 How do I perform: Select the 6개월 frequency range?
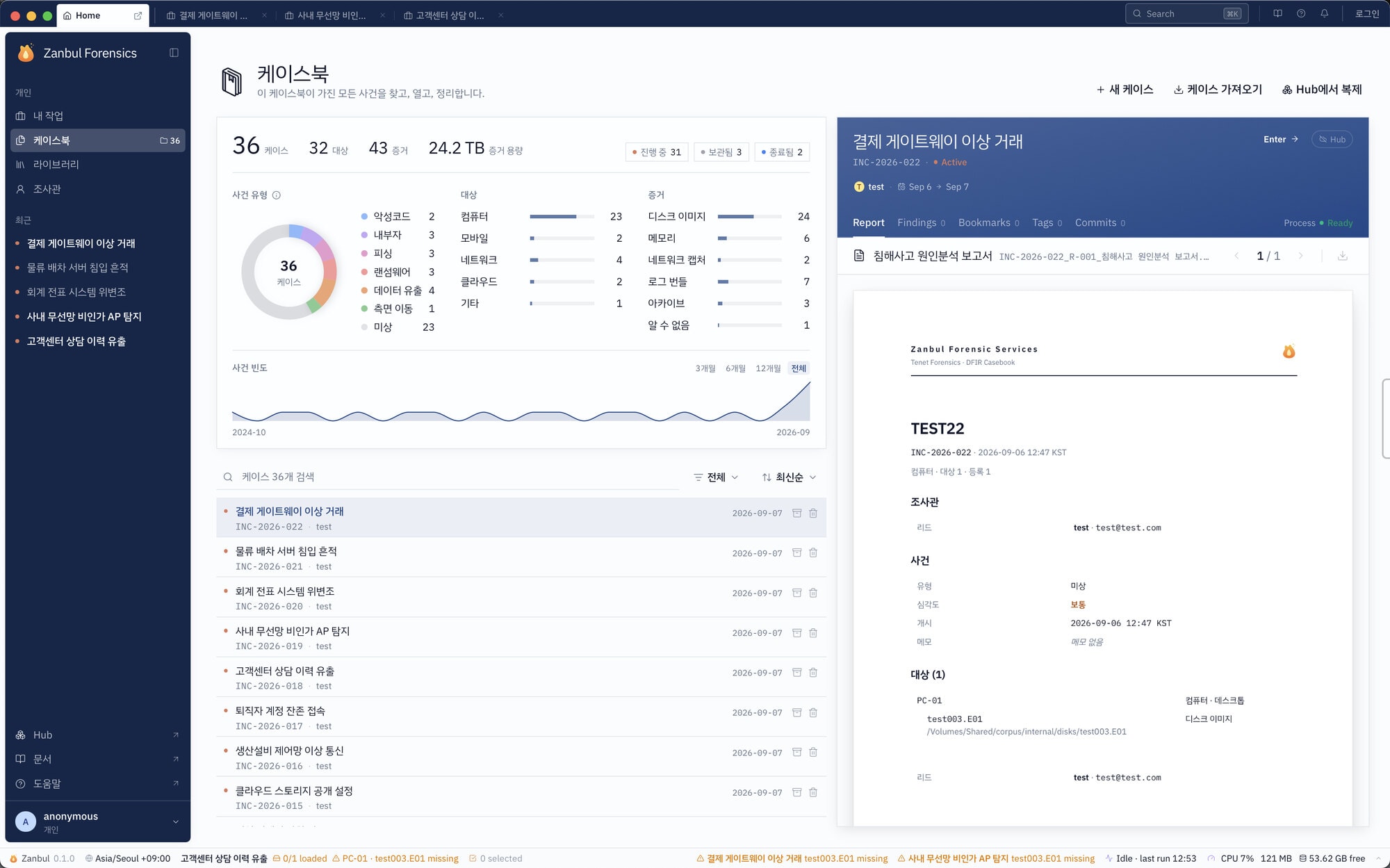(x=735, y=368)
